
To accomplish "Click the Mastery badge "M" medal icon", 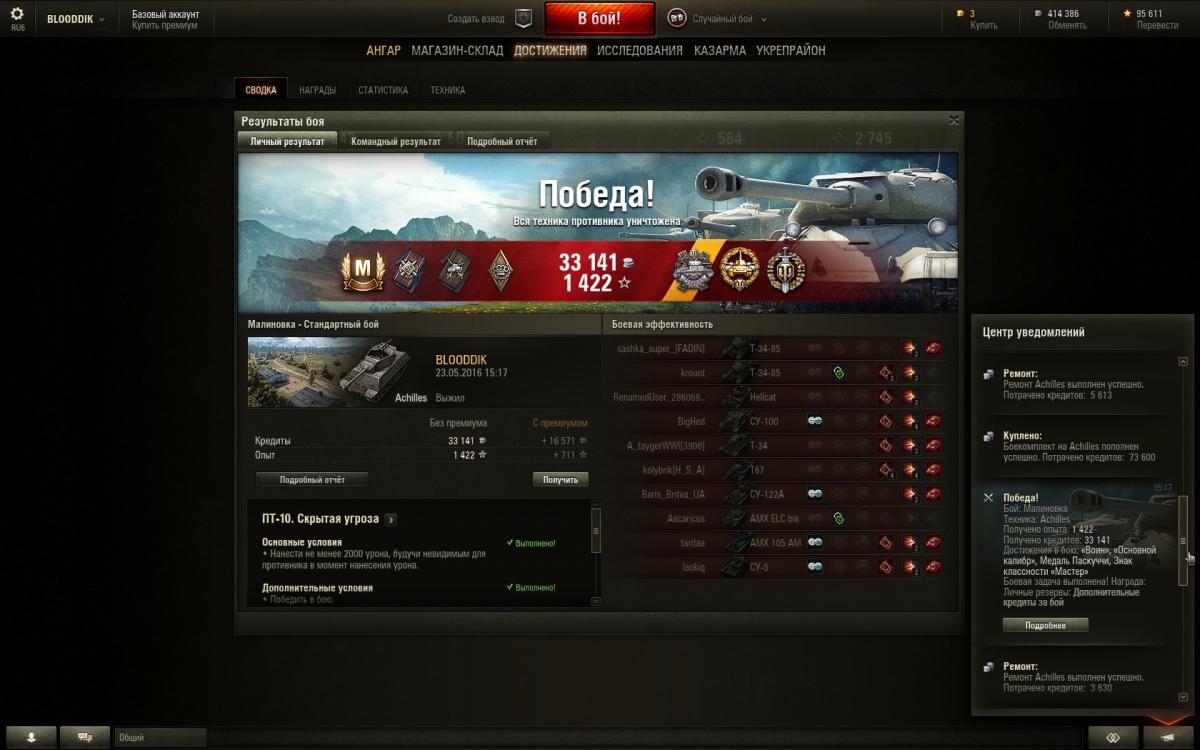I will 363,271.
